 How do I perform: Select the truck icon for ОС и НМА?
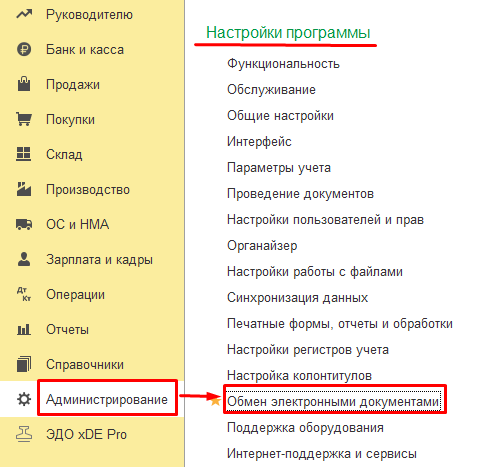click(x=24, y=224)
